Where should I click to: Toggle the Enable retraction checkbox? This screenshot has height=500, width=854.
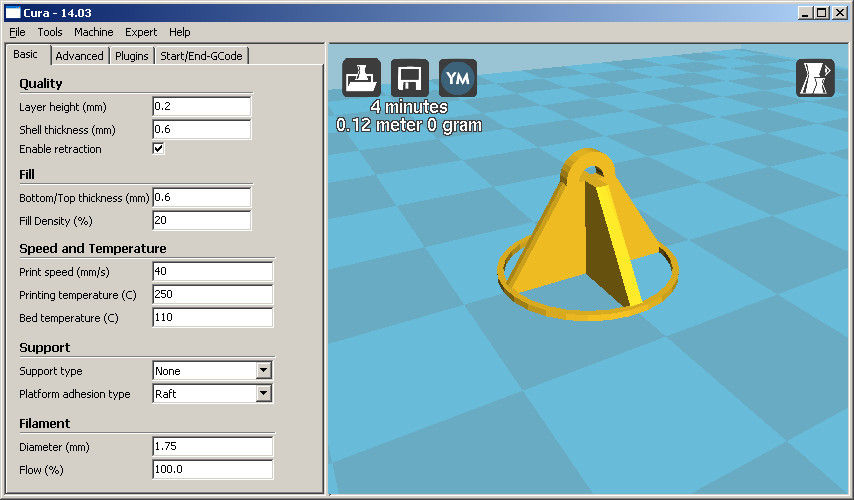(x=158, y=148)
